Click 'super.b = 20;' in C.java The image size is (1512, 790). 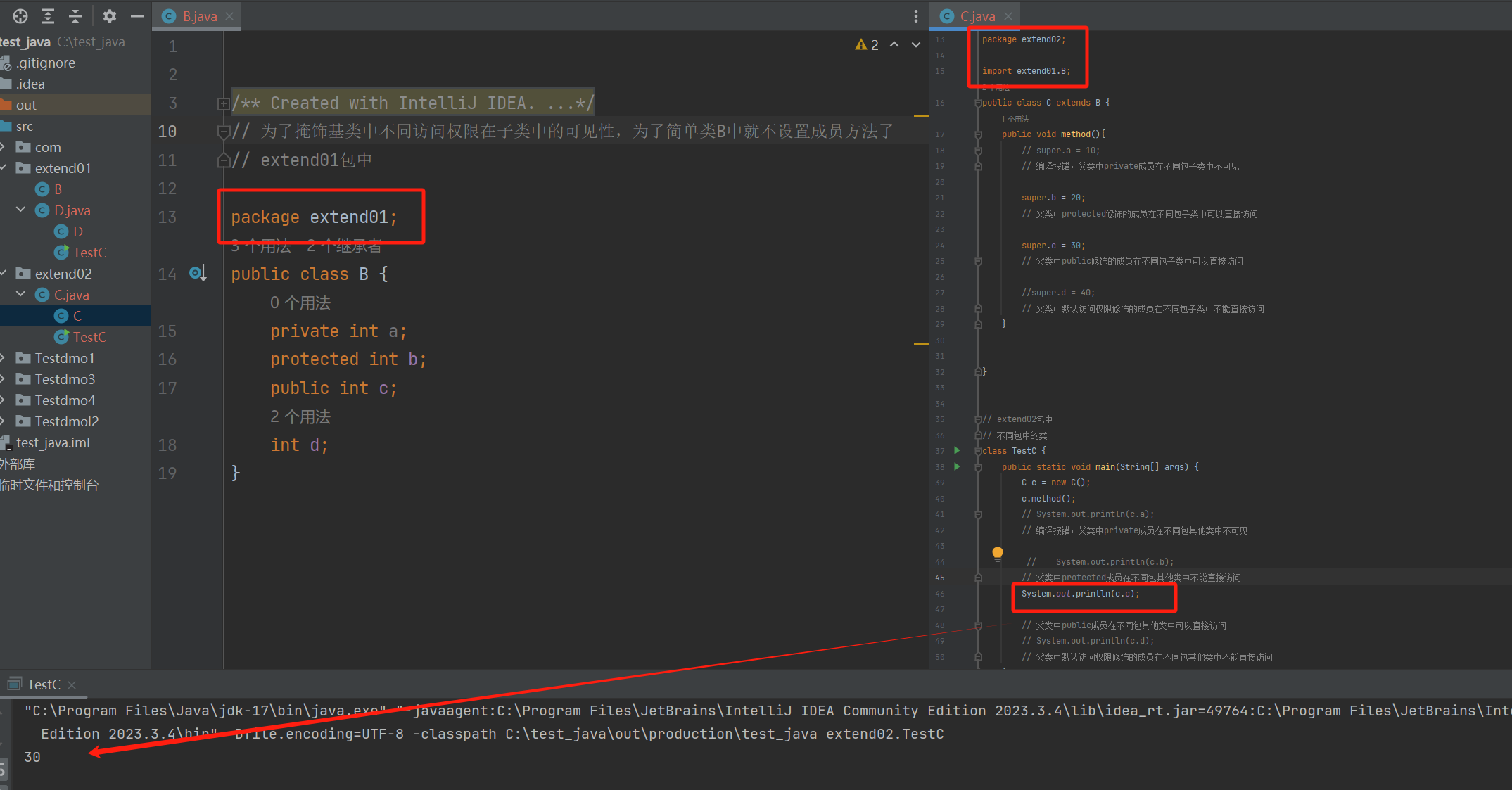pyautogui.click(x=1053, y=198)
